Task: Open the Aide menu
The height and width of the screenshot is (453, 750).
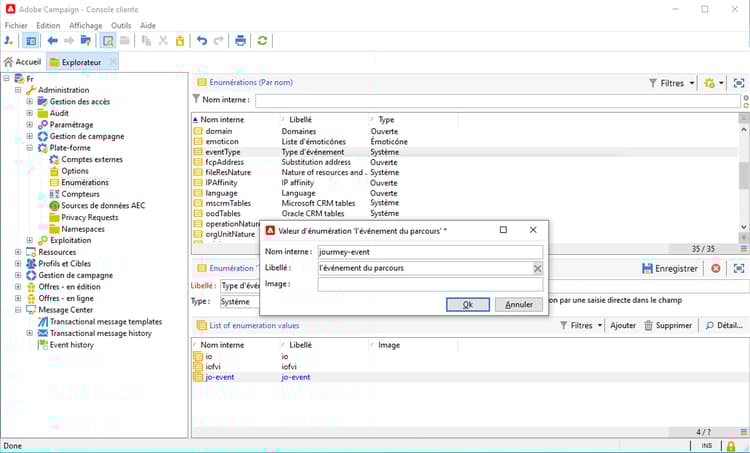Action: (148, 25)
